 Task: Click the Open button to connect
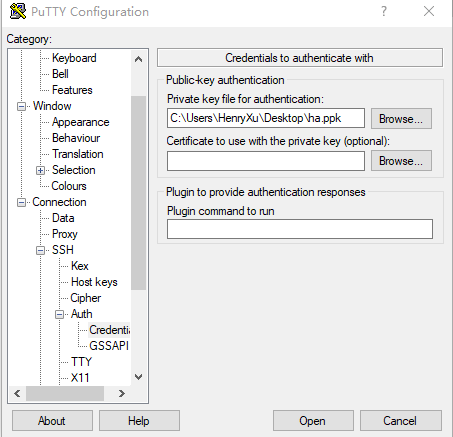coord(313,421)
